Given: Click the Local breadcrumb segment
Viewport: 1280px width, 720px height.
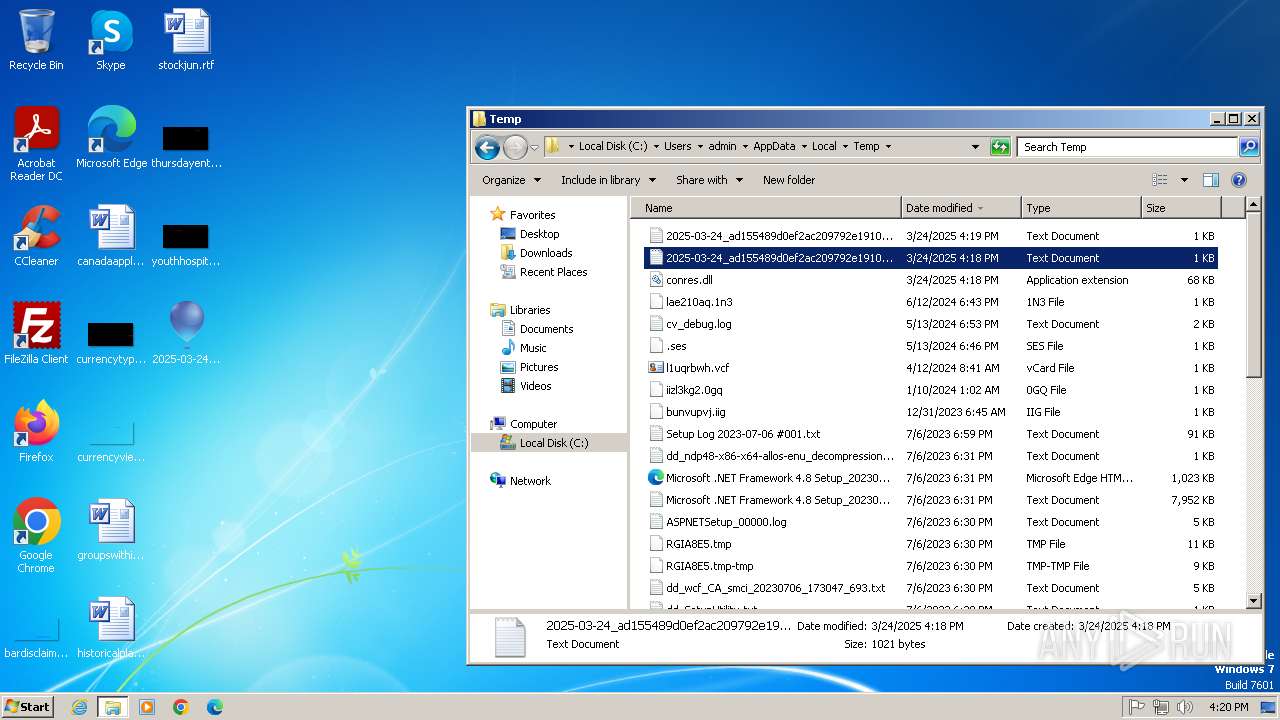Looking at the screenshot, I should [824, 146].
